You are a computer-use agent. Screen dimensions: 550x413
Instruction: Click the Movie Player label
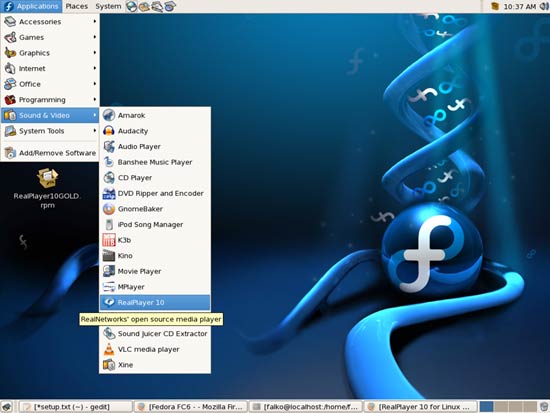(x=139, y=271)
